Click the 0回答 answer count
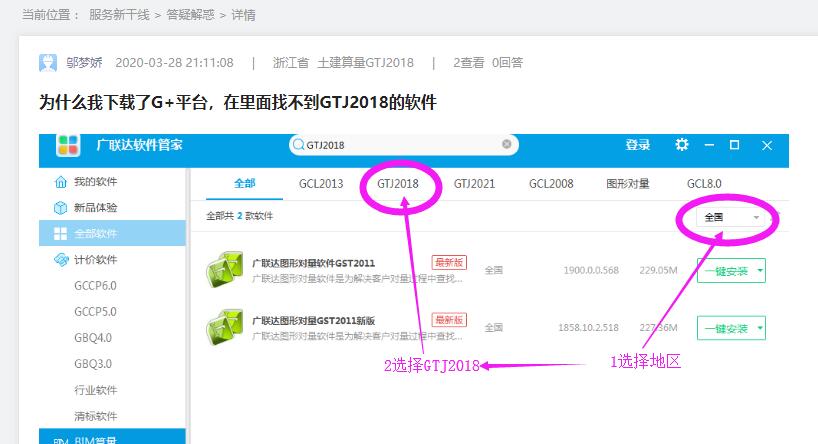Screen dimensions: 818x444 (x=507, y=63)
